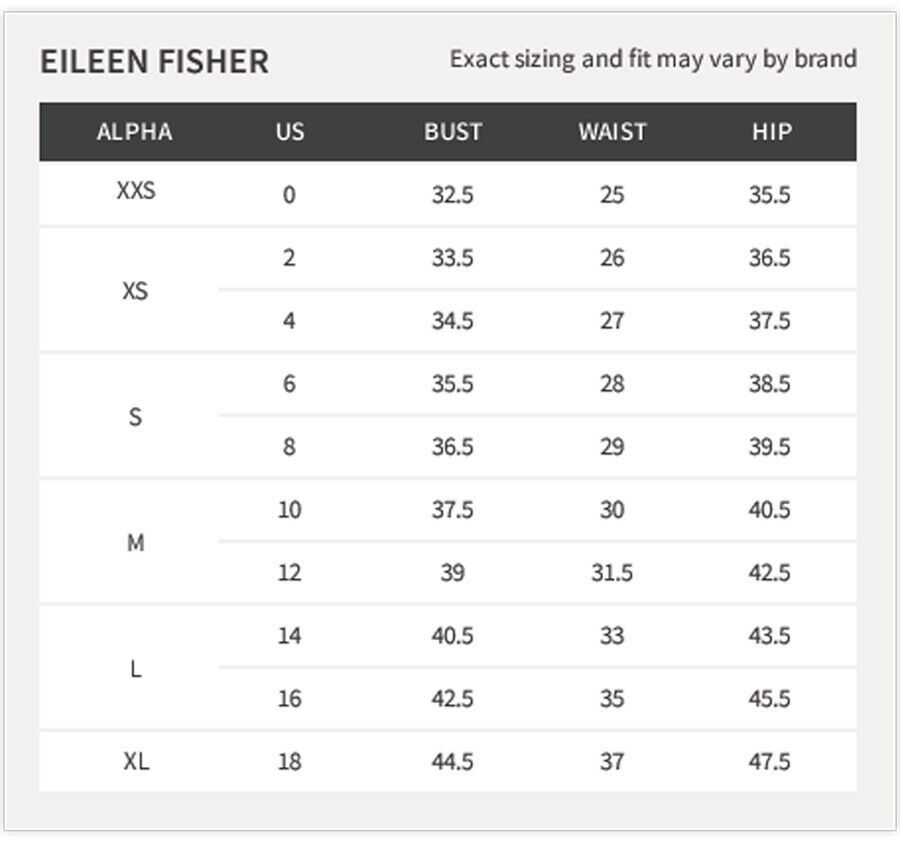
Task: Click US size 12 cell
Action: [289, 573]
